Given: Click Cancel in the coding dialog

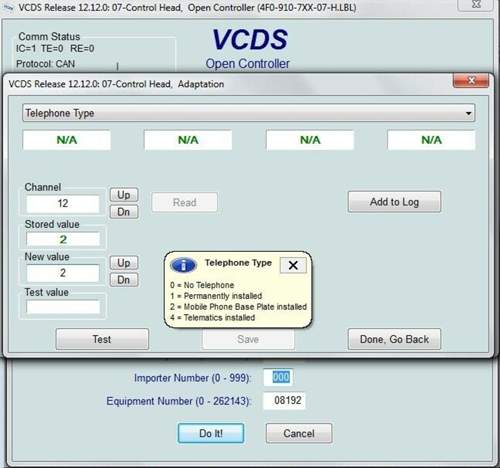Looking at the screenshot, I should (299, 433).
